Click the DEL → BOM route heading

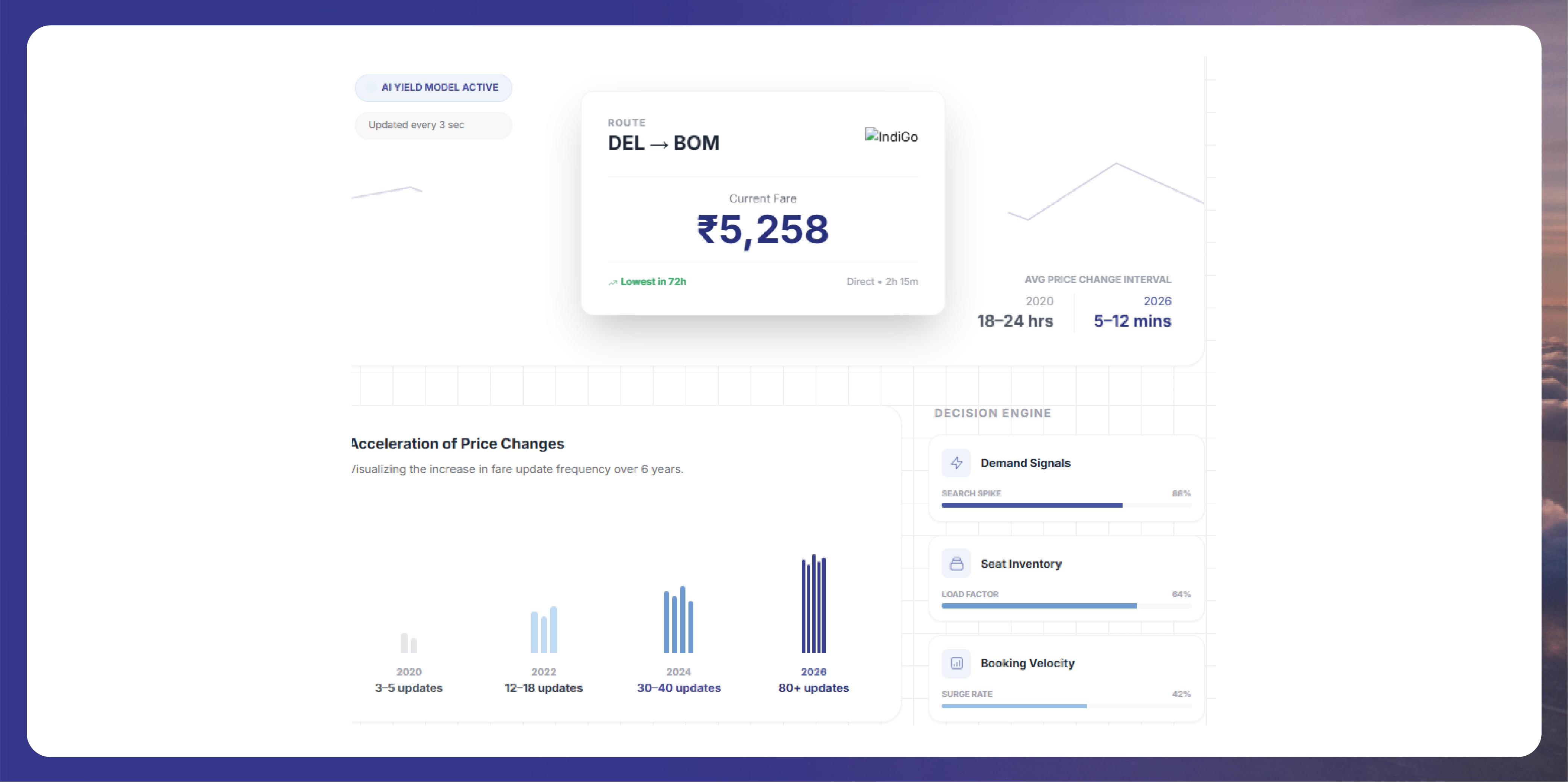click(x=664, y=143)
